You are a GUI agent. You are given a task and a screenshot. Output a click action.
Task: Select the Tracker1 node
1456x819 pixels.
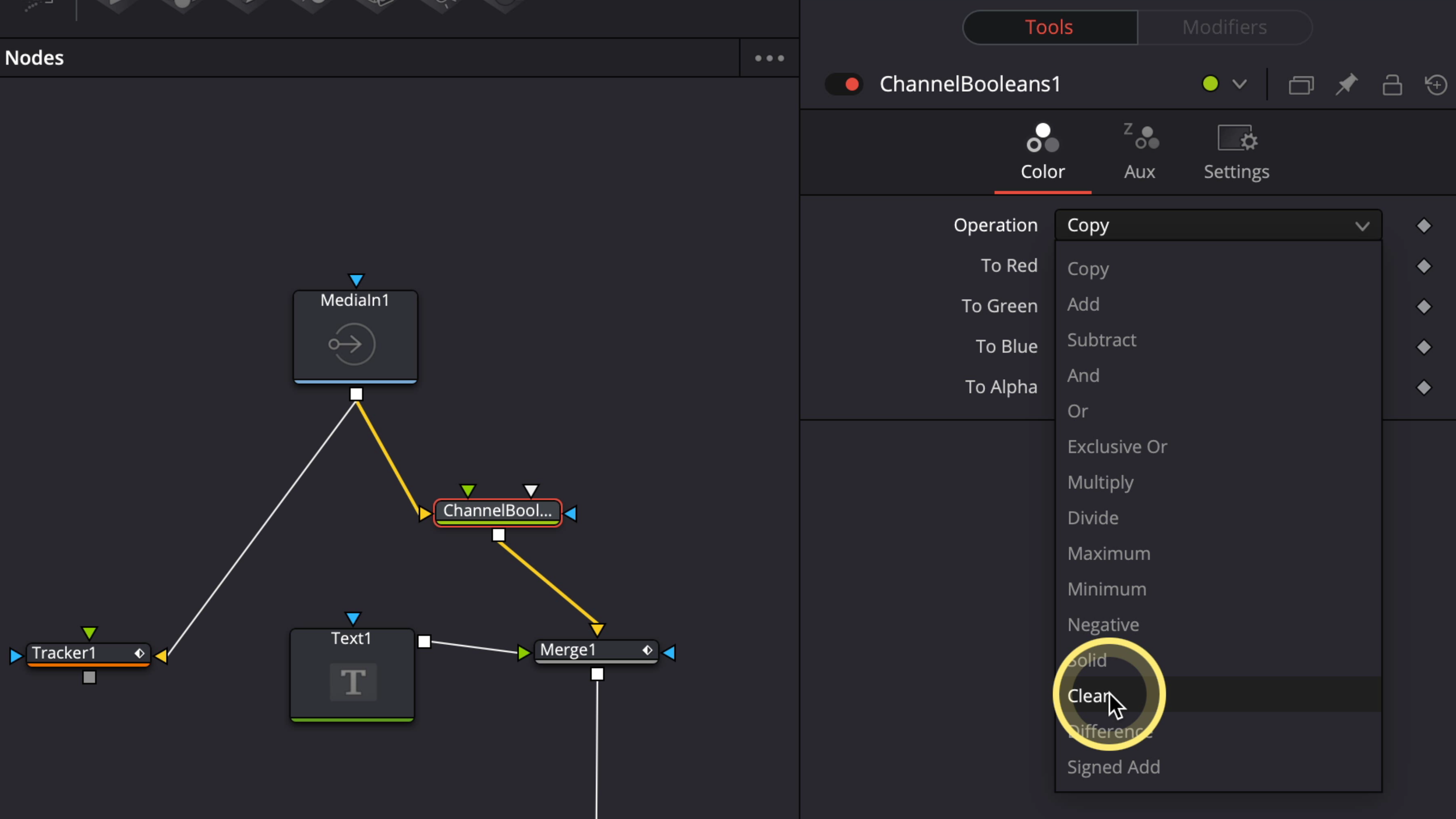coord(65,653)
